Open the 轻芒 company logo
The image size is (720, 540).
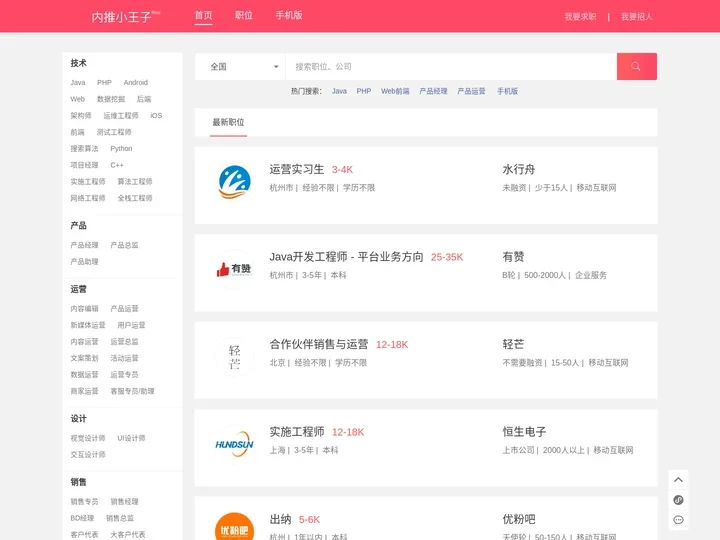click(235, 357)
